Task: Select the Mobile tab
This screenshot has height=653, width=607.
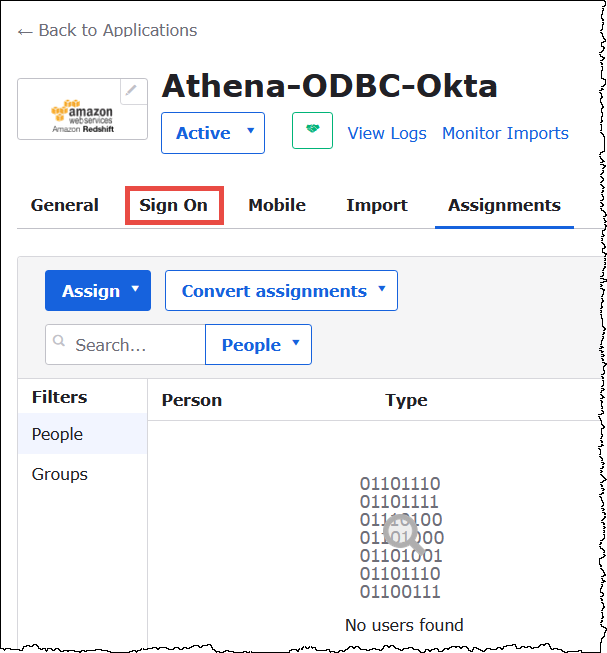Action: [x=277, y=205]
